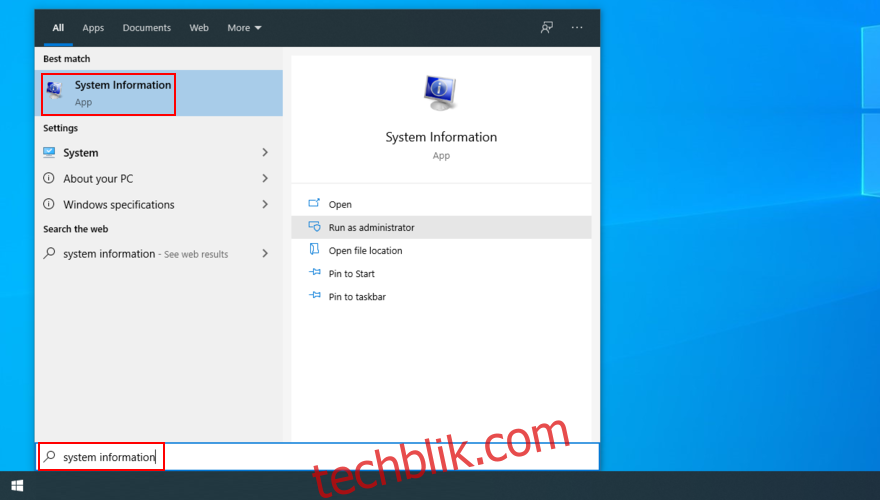Click the magnifier icon beside web search result
Image resolution: width=880 pixels, height=500 pixels.
[x=49, y=253]
